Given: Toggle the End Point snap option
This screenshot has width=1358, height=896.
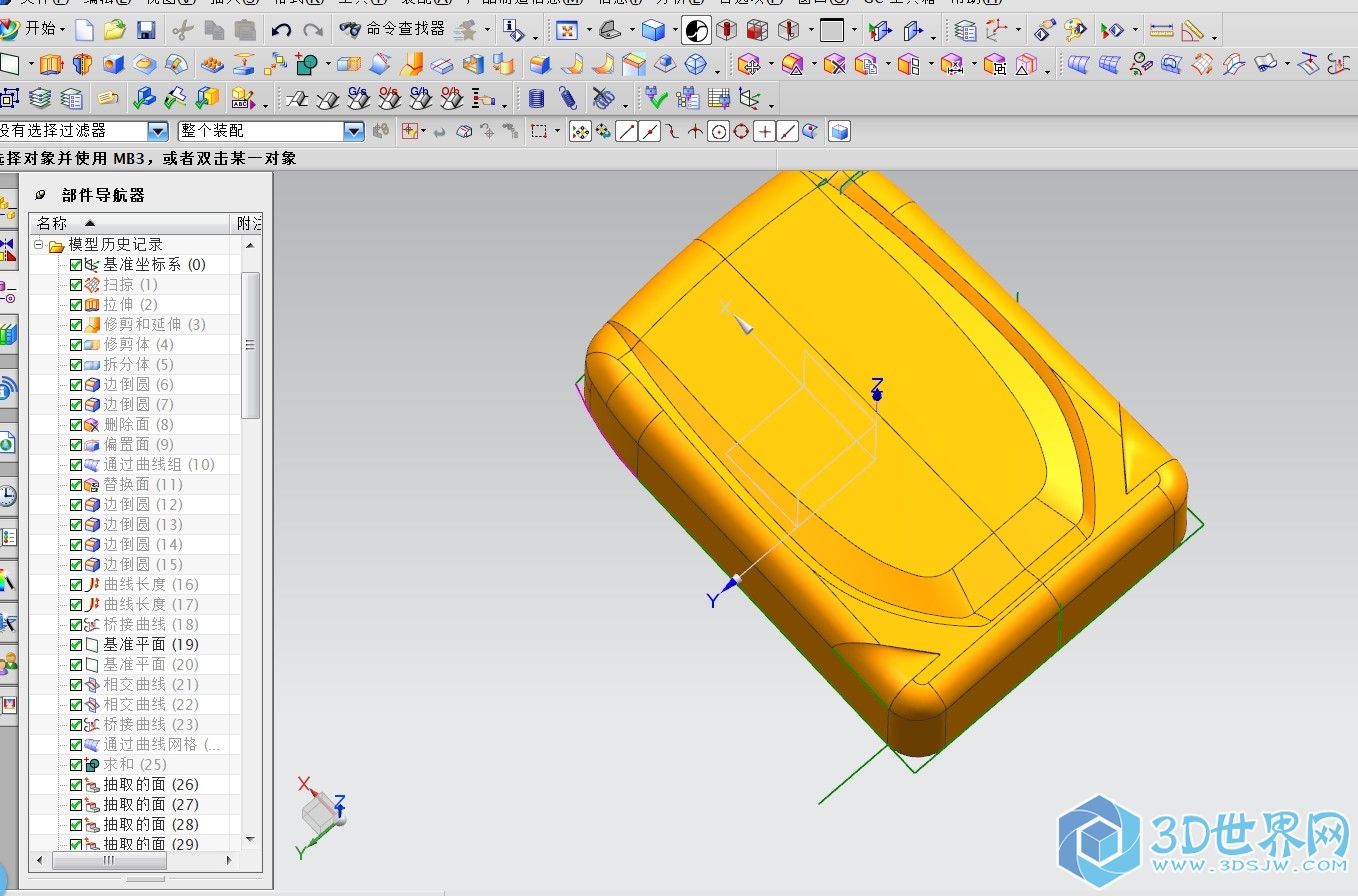Looking at the screenshot, I should [627, 131].
